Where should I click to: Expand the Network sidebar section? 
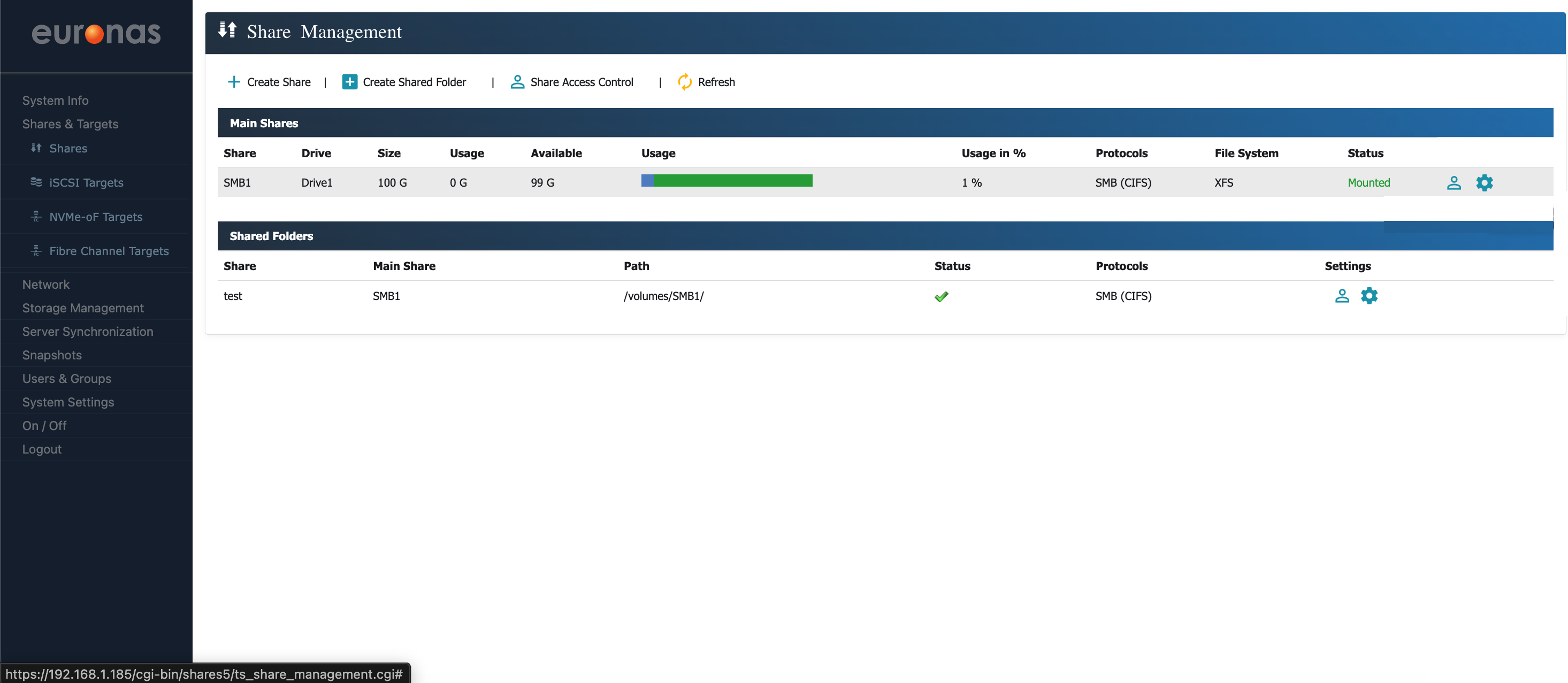[45, 285]
